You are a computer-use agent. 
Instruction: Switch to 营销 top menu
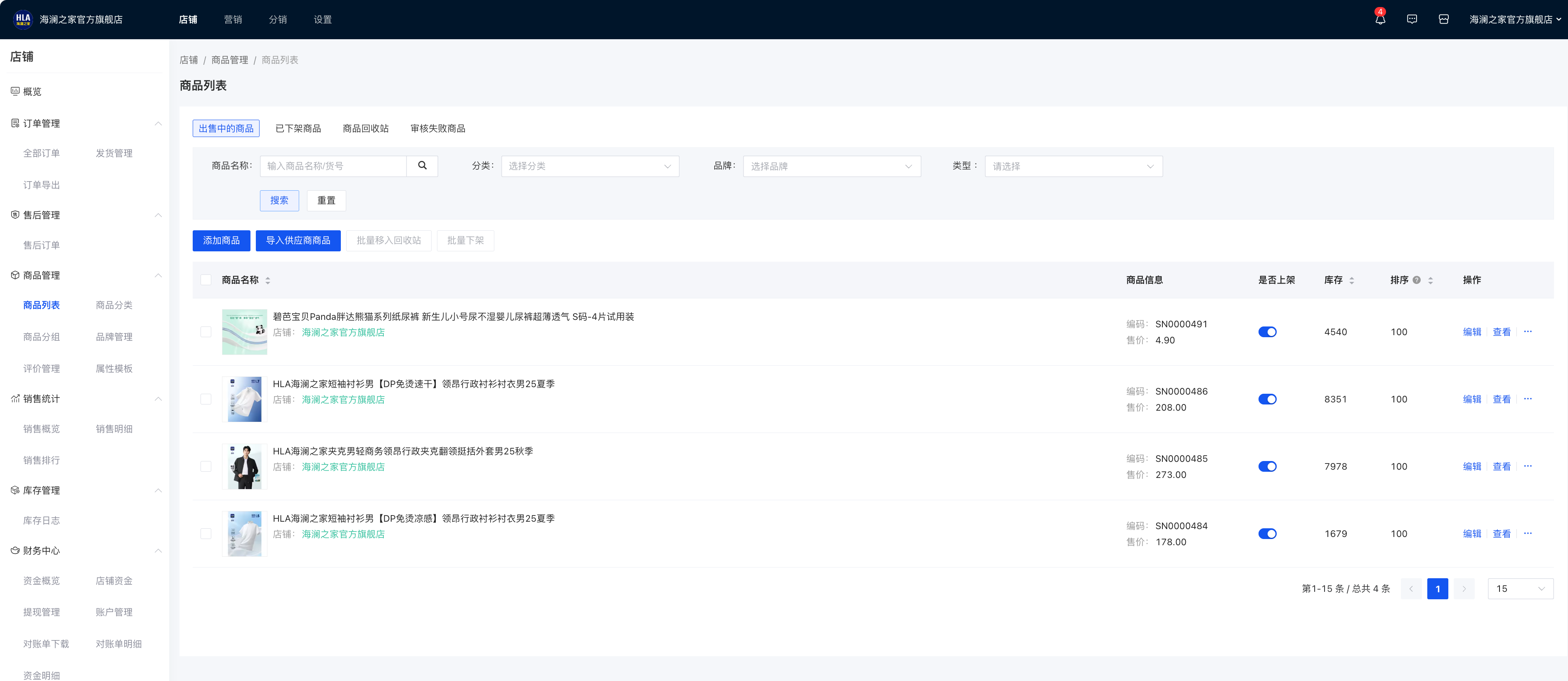click(233, 19)
